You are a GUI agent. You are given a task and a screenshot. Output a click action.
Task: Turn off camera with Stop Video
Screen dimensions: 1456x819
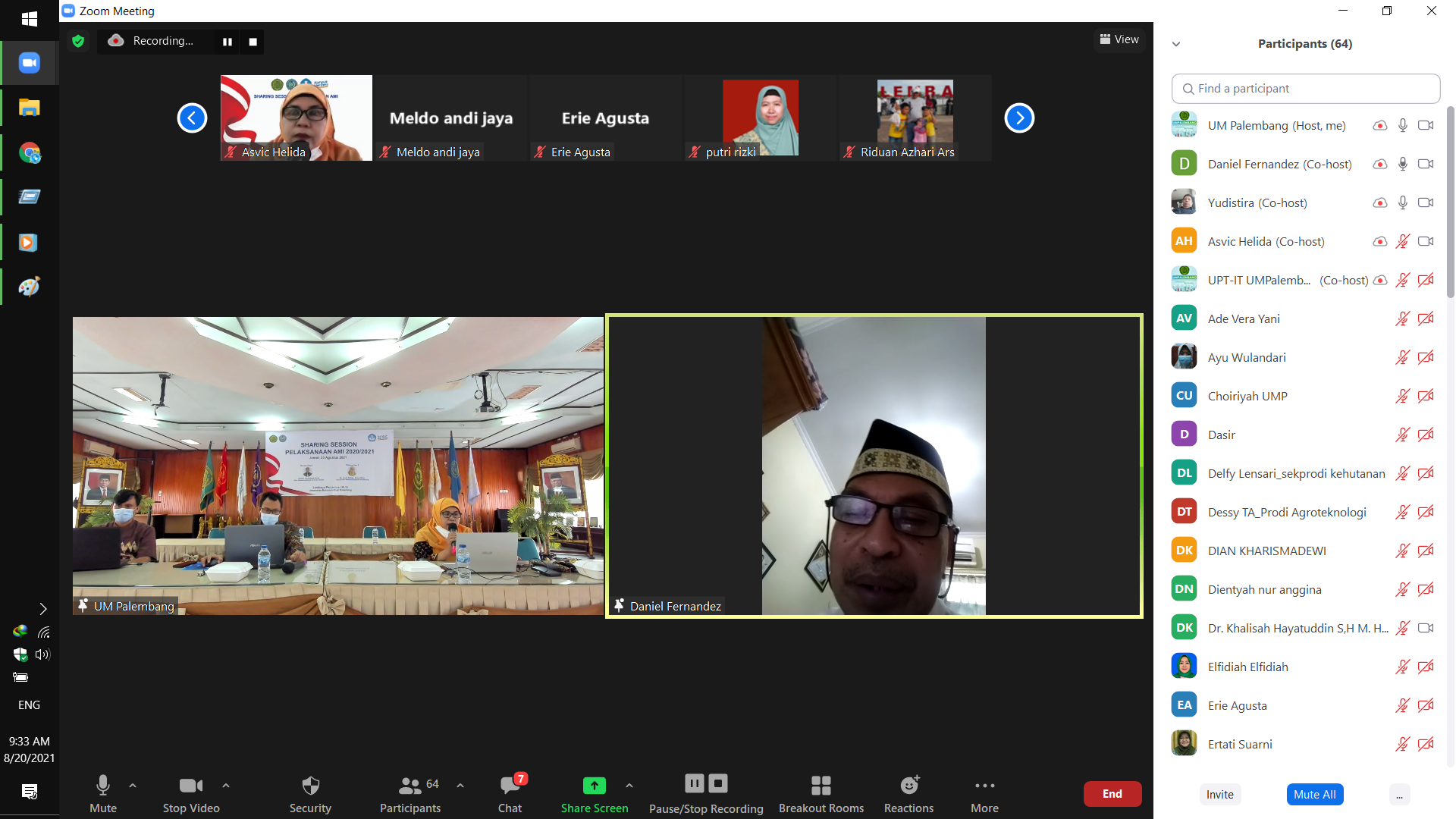[190, 786]
